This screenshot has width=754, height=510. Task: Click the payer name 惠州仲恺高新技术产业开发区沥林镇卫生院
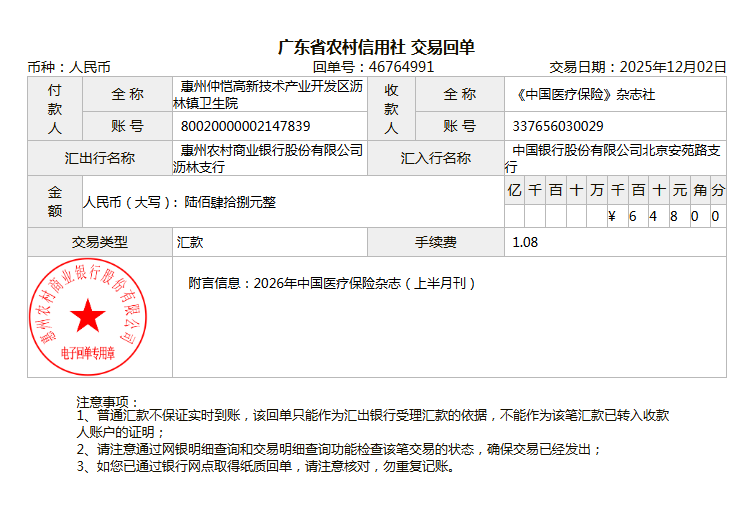[x=268, y=94]
